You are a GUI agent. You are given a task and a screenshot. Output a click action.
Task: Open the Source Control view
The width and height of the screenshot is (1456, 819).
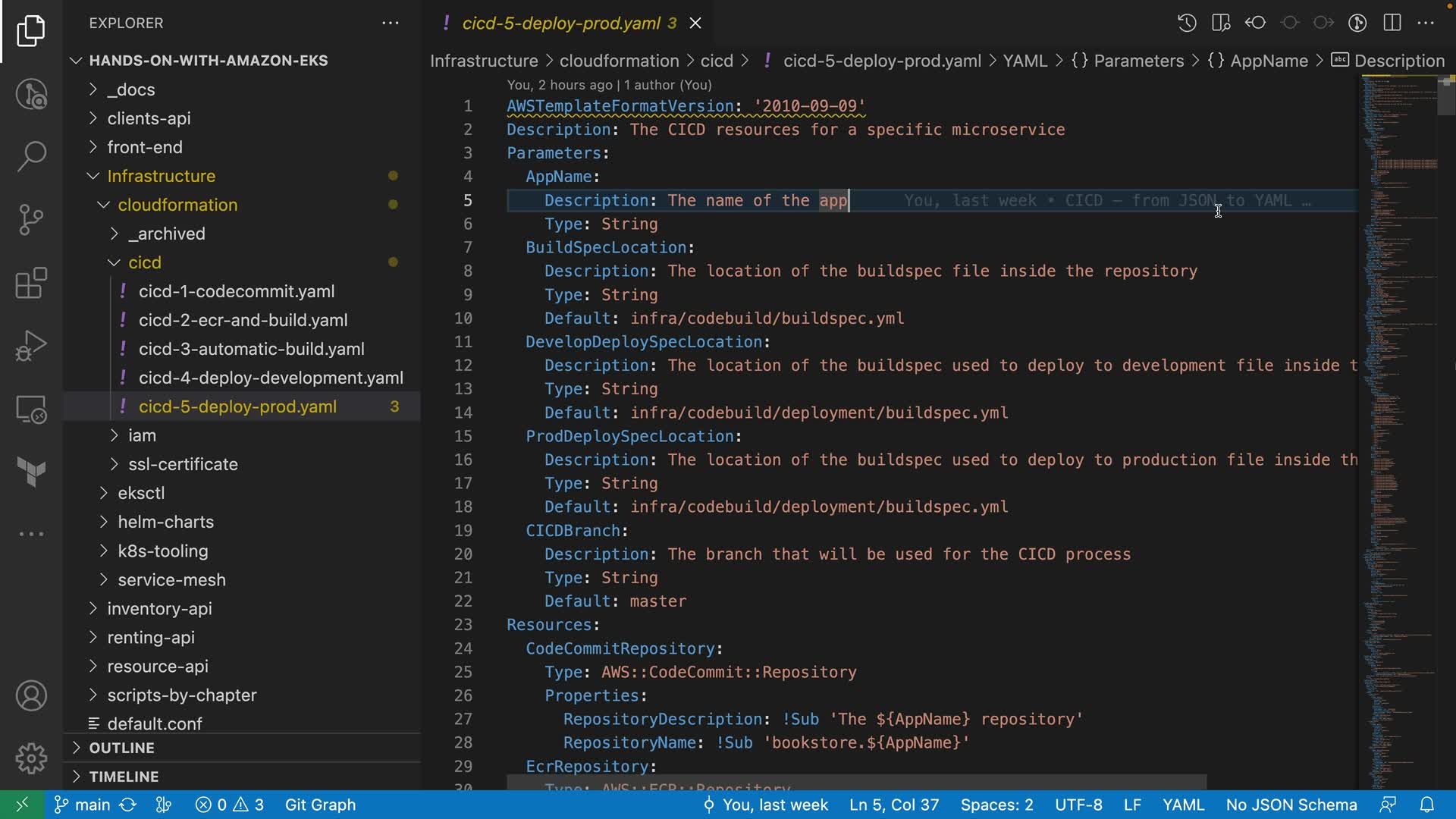[x=31, y=220]
